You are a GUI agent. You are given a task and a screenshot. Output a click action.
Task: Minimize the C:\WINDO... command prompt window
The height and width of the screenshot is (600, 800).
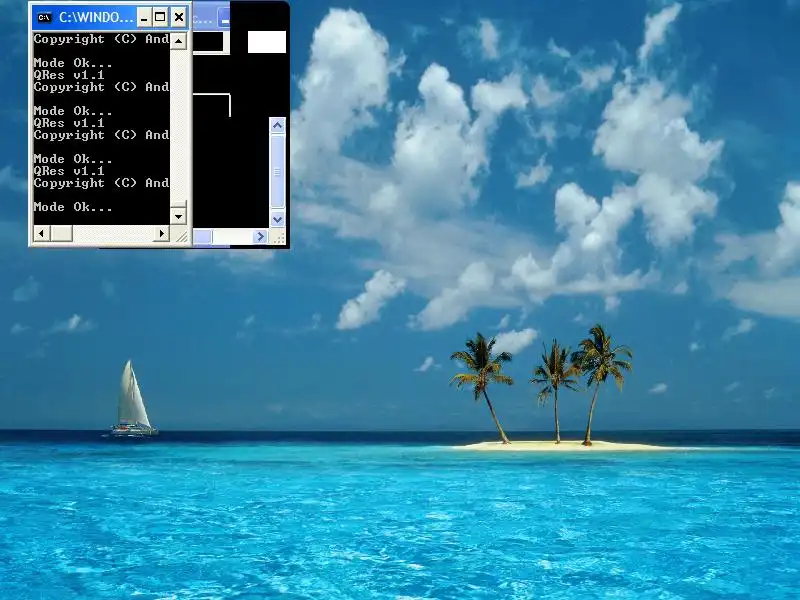tap(144, 18)
